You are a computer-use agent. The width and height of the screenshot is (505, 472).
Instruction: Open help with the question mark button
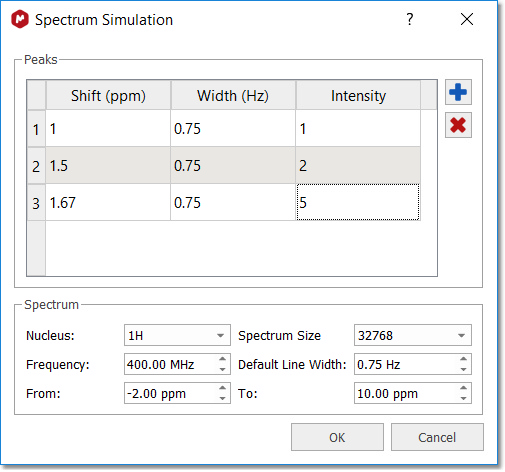point(410,19)
